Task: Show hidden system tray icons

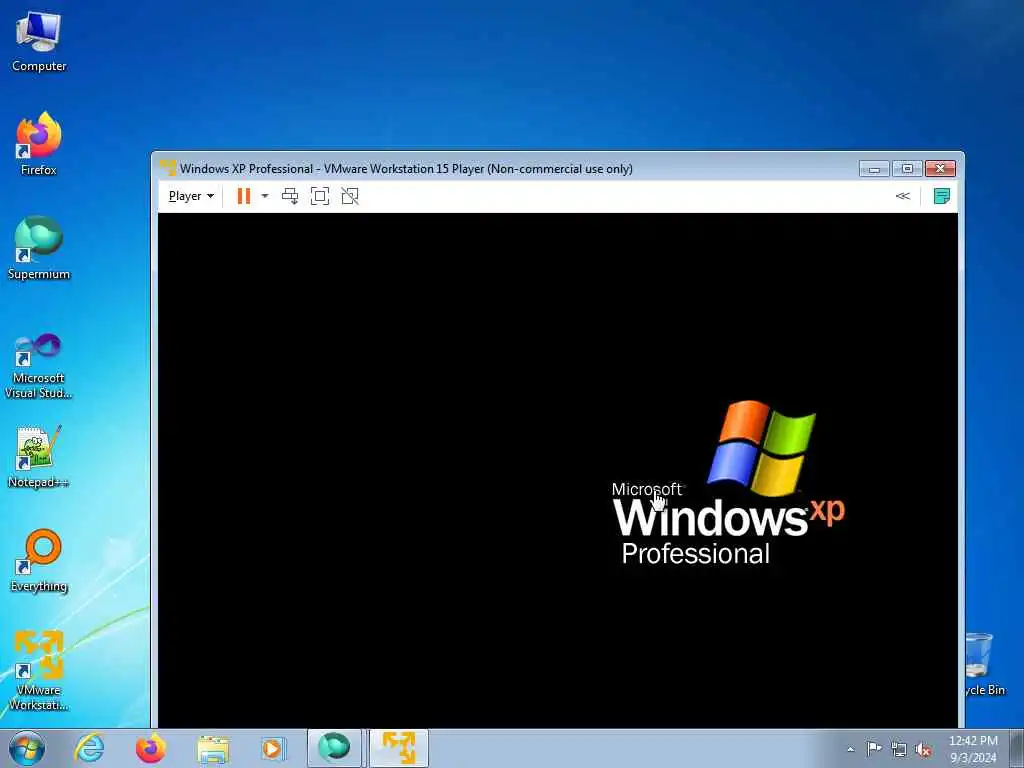Action: tap(850, 749)
